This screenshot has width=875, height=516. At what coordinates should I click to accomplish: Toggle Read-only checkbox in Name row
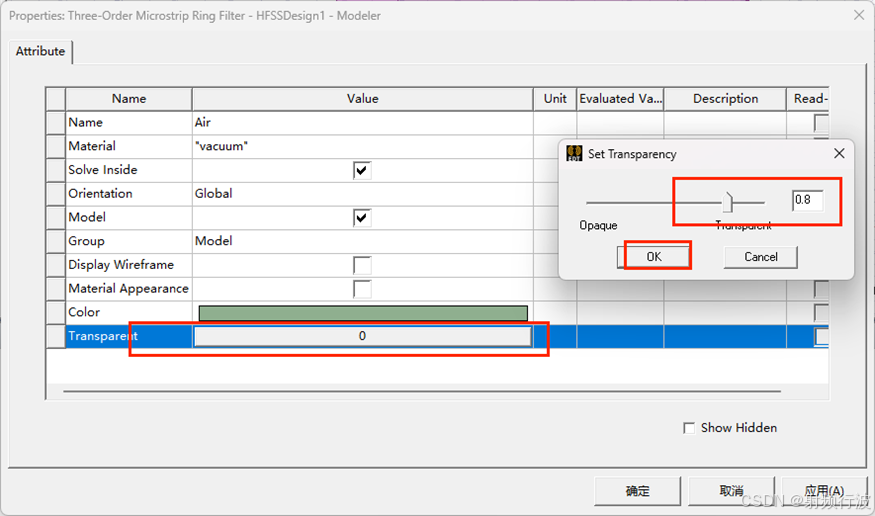[821, 123]
